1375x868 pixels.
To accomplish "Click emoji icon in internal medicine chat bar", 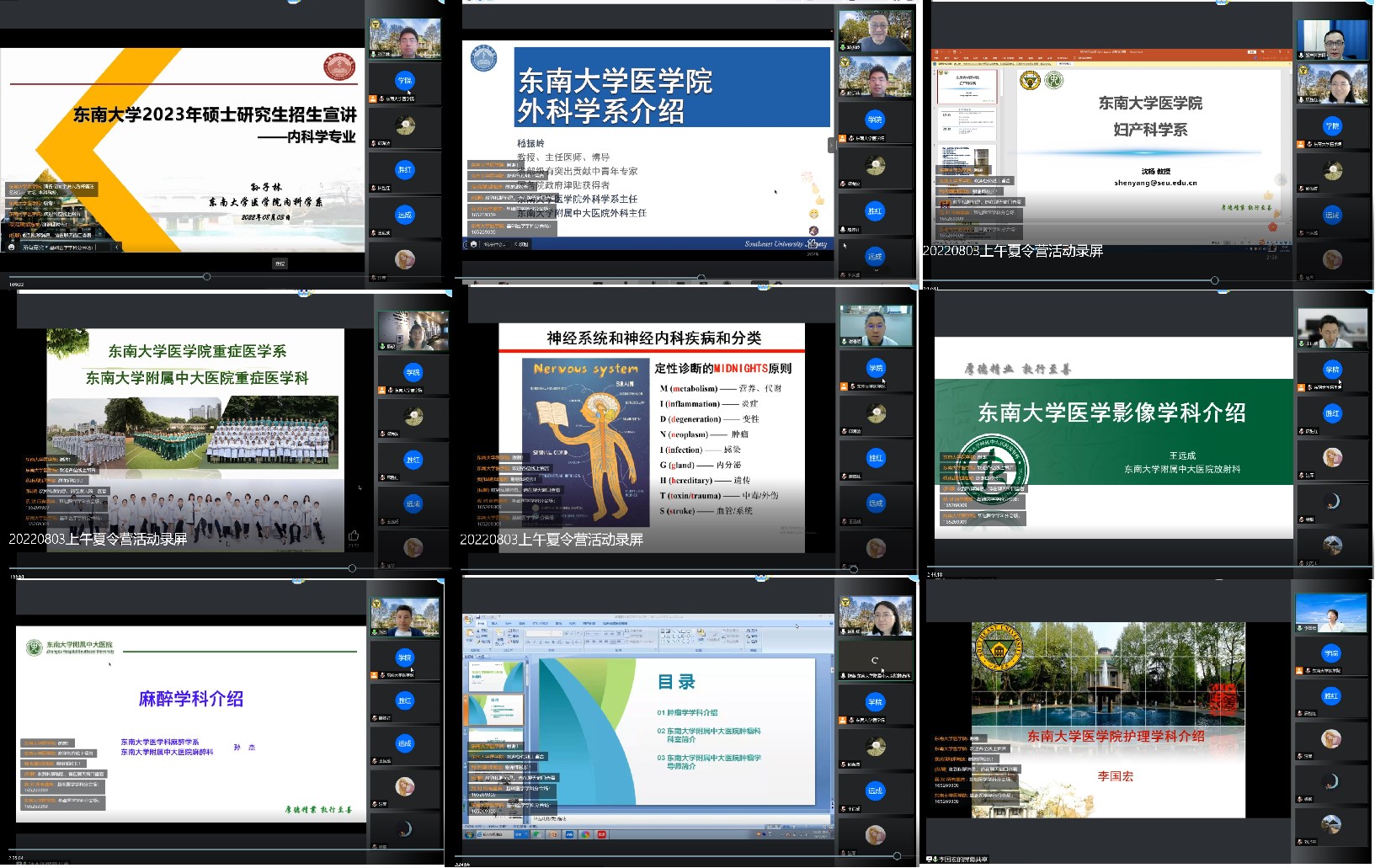I will (x=11, y=248).
